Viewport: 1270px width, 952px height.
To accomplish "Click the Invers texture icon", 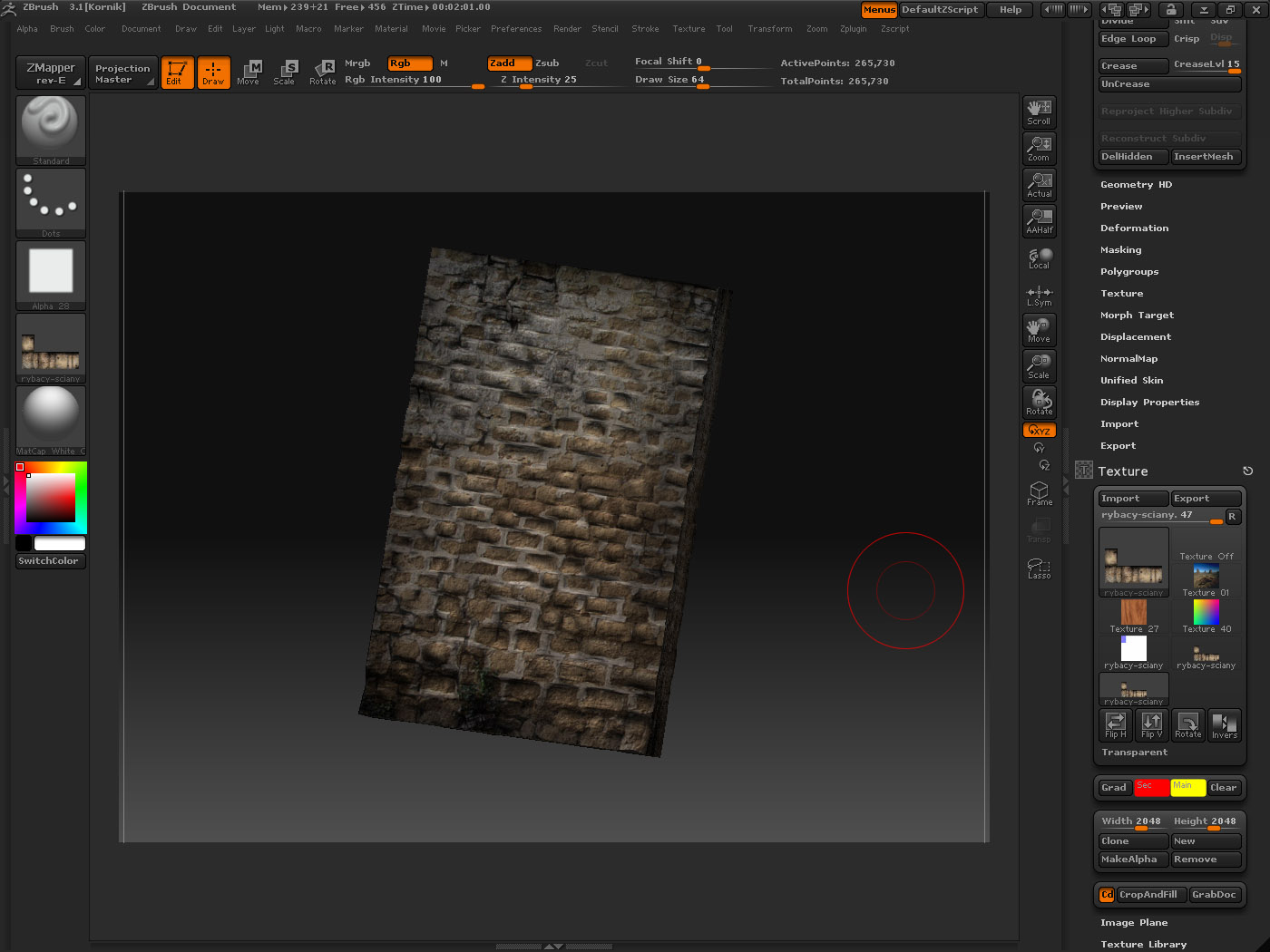I will (1224, 724).
